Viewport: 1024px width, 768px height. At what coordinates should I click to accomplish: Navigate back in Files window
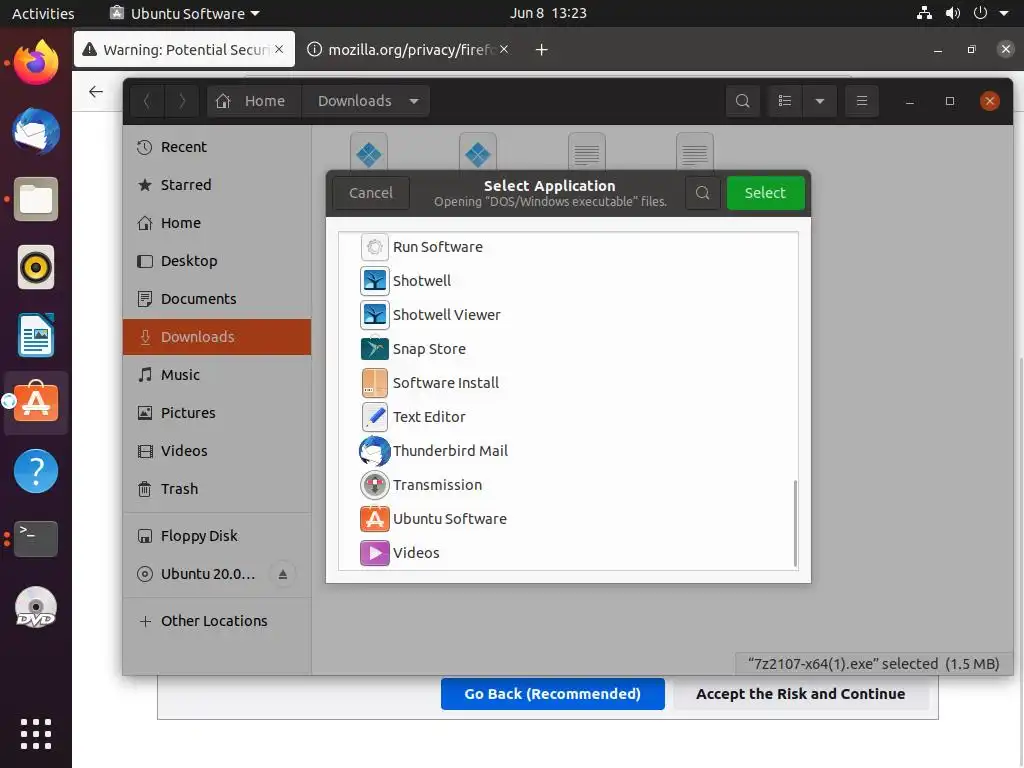(x=147, y=101)
